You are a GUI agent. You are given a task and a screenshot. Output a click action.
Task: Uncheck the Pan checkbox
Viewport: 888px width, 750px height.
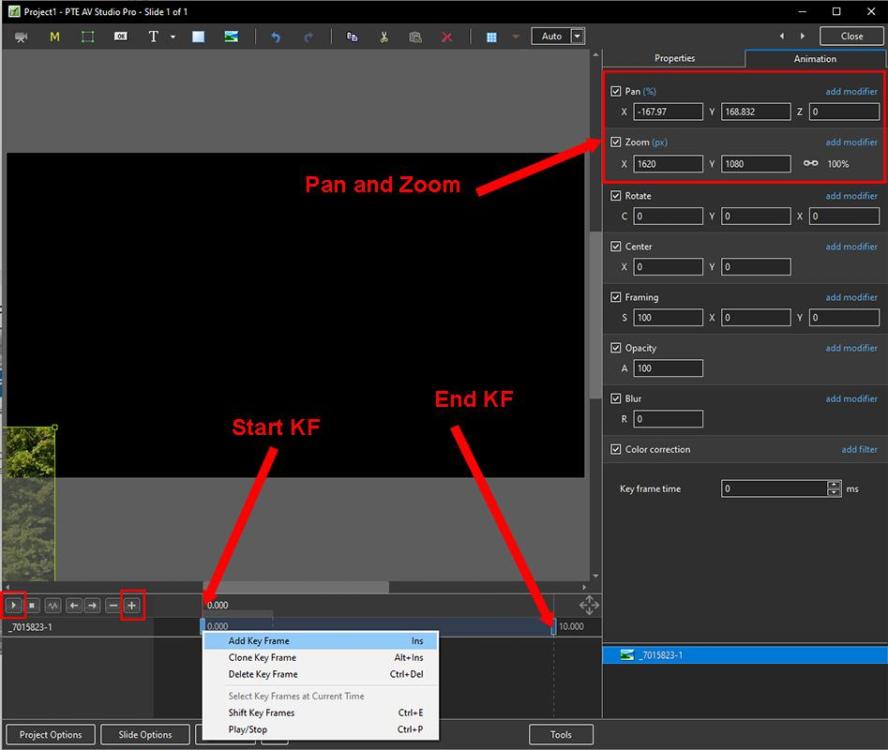click(616, 91)
